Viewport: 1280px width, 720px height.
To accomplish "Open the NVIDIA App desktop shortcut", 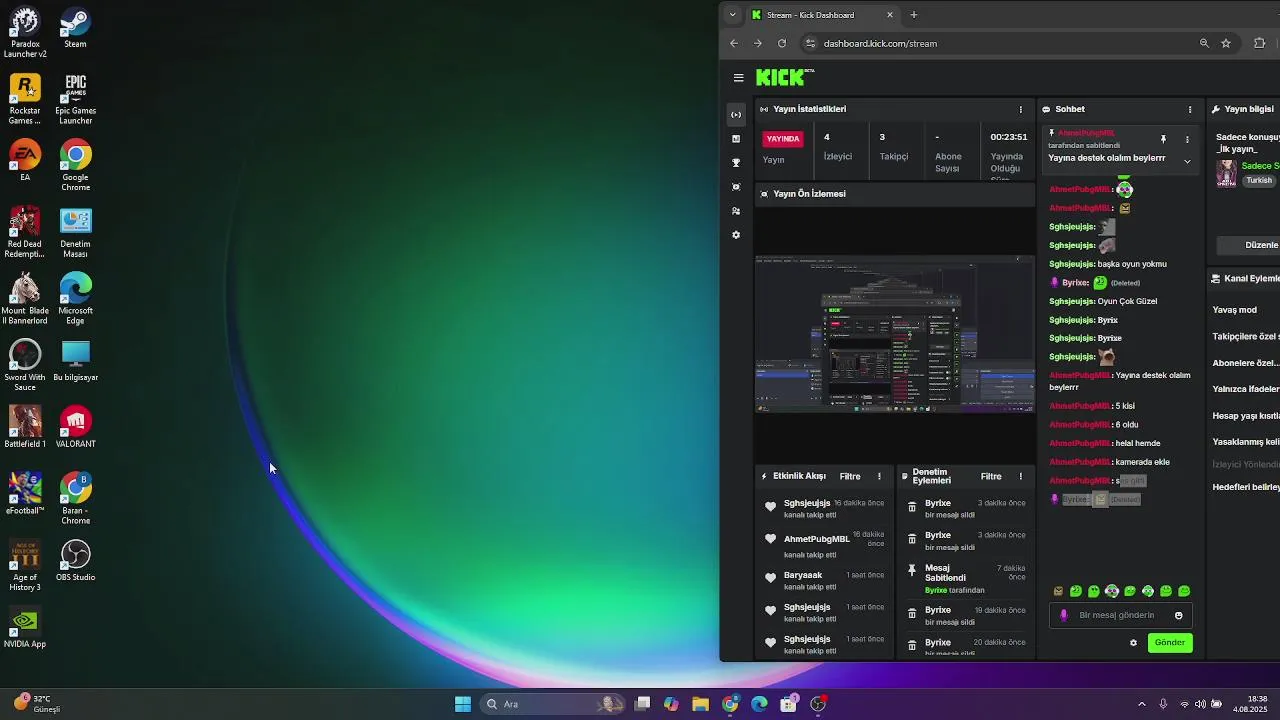I will click(25, 628).
